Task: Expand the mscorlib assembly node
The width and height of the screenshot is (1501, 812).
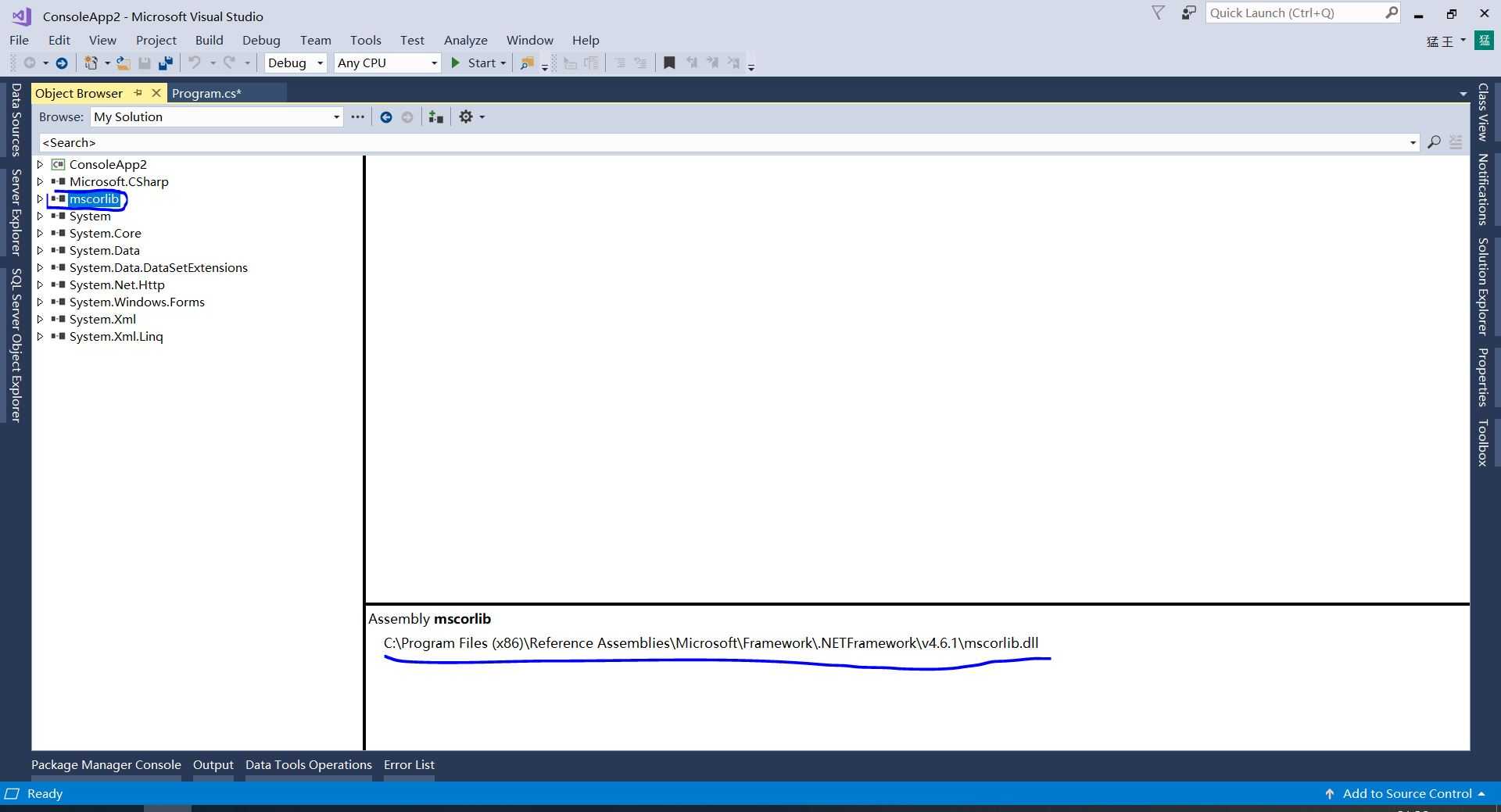Action: point(40,199)
